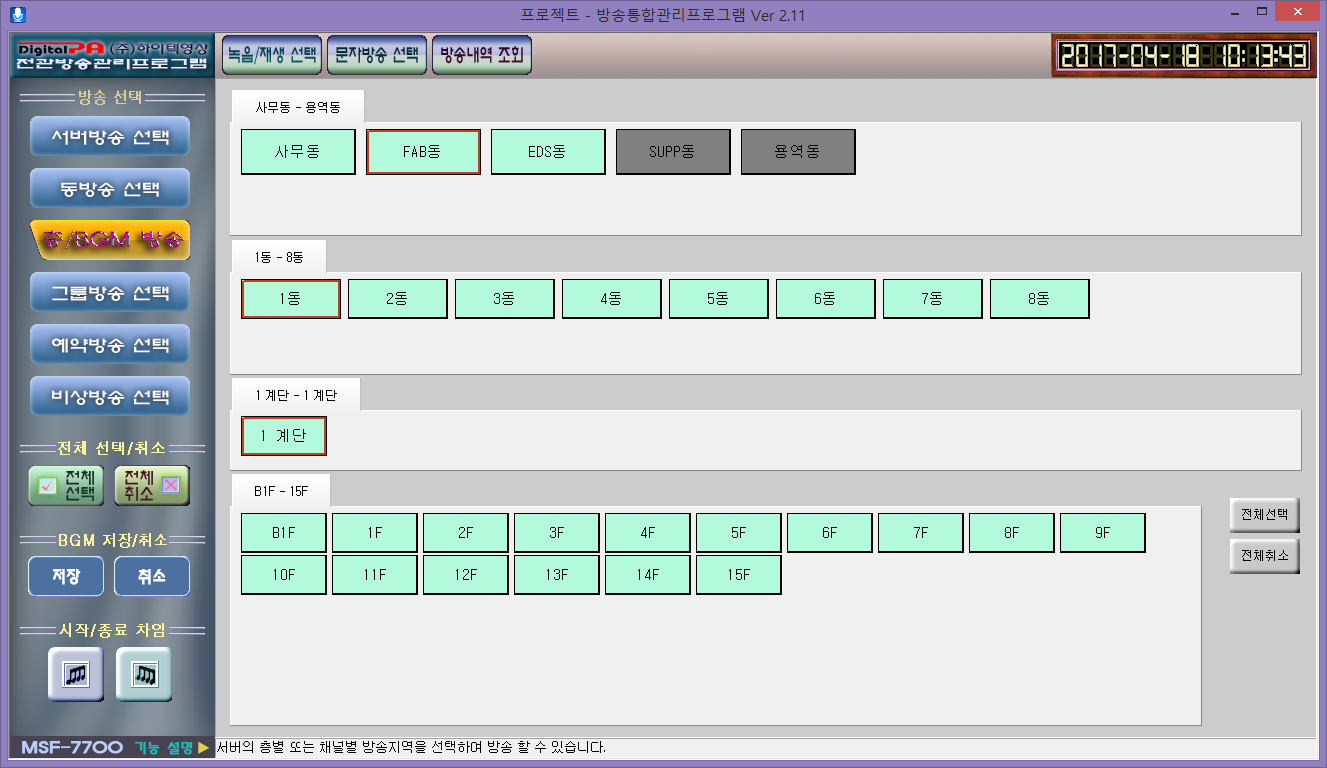Go to 동방송 선택 in the sidebar
This screenshot has height=768, width=1327.
tap(110, 188)
